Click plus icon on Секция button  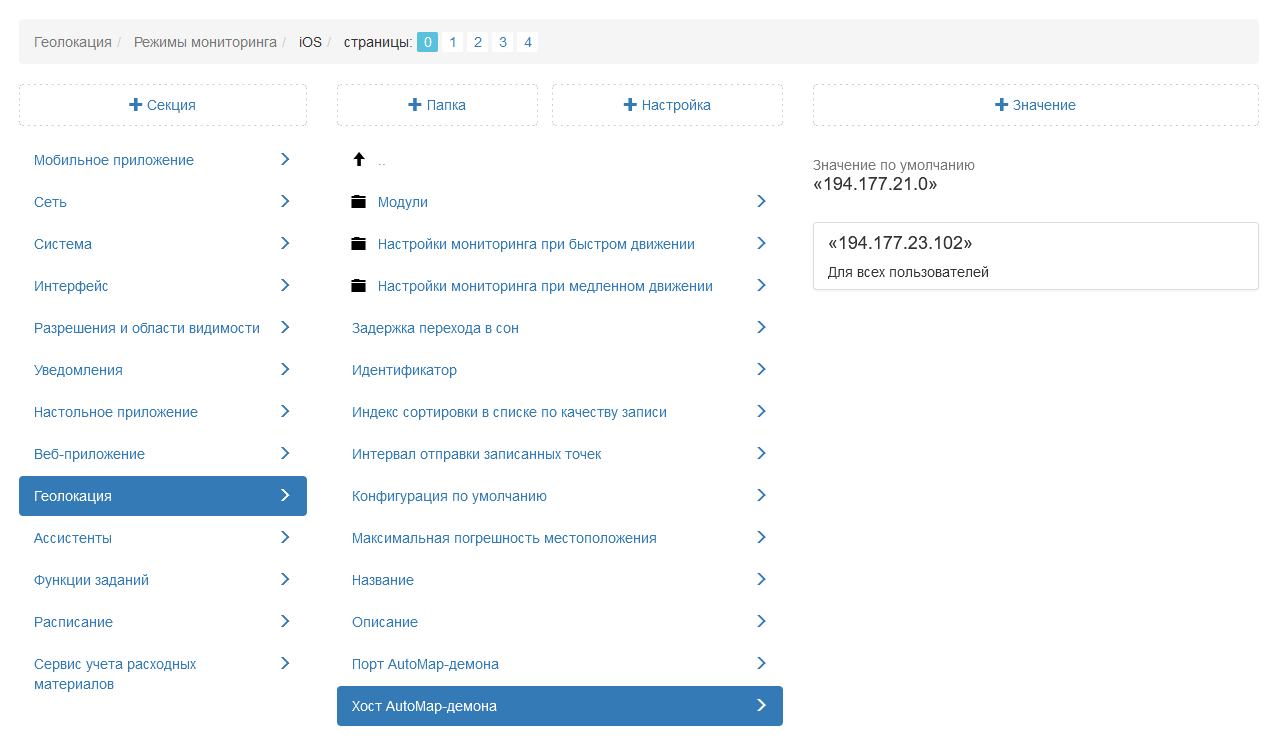pyautogui.click(x=136, y=105)
